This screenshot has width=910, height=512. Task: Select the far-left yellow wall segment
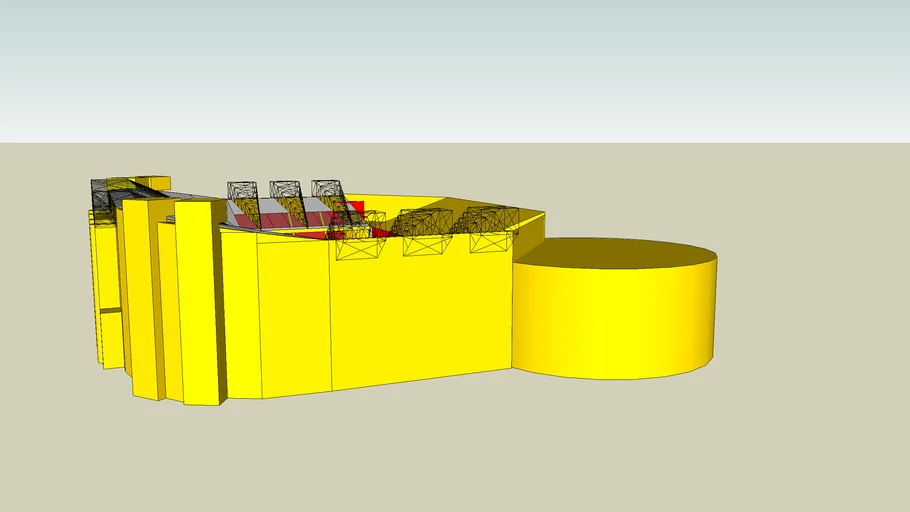coord(107,290)
